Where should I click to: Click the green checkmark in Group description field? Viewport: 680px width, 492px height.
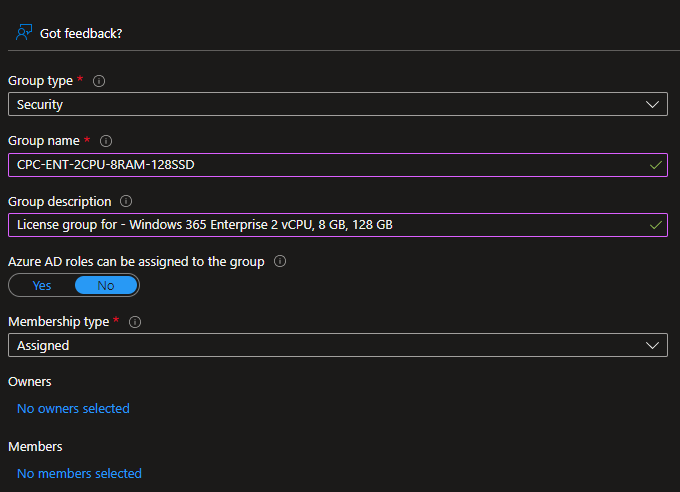655,225
